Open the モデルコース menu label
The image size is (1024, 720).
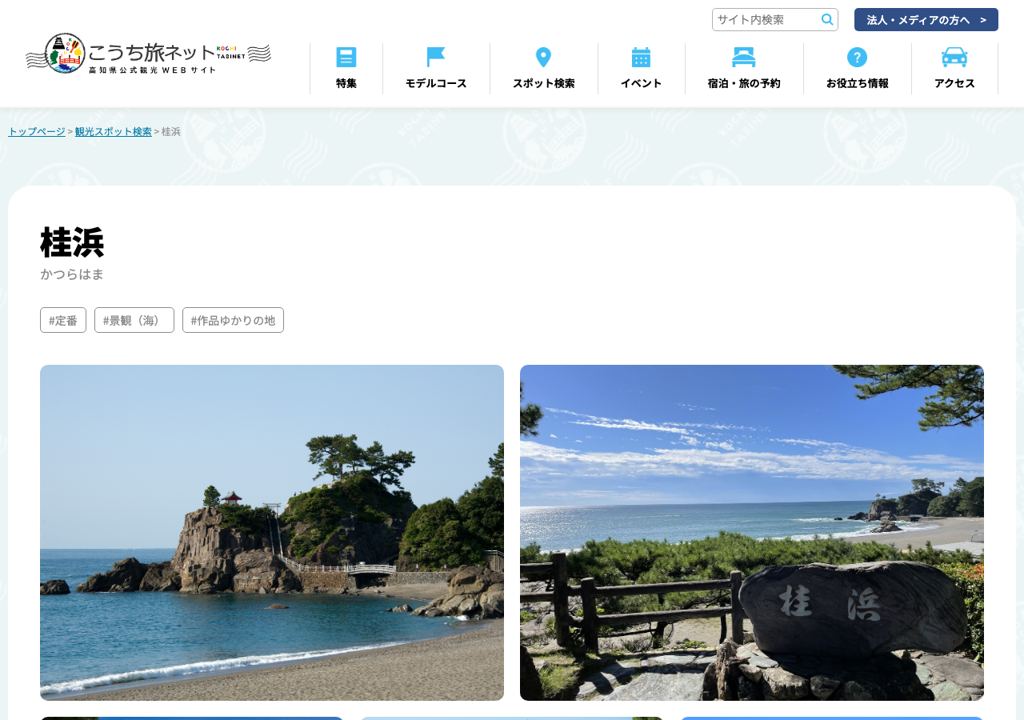(x=436, y=84)
